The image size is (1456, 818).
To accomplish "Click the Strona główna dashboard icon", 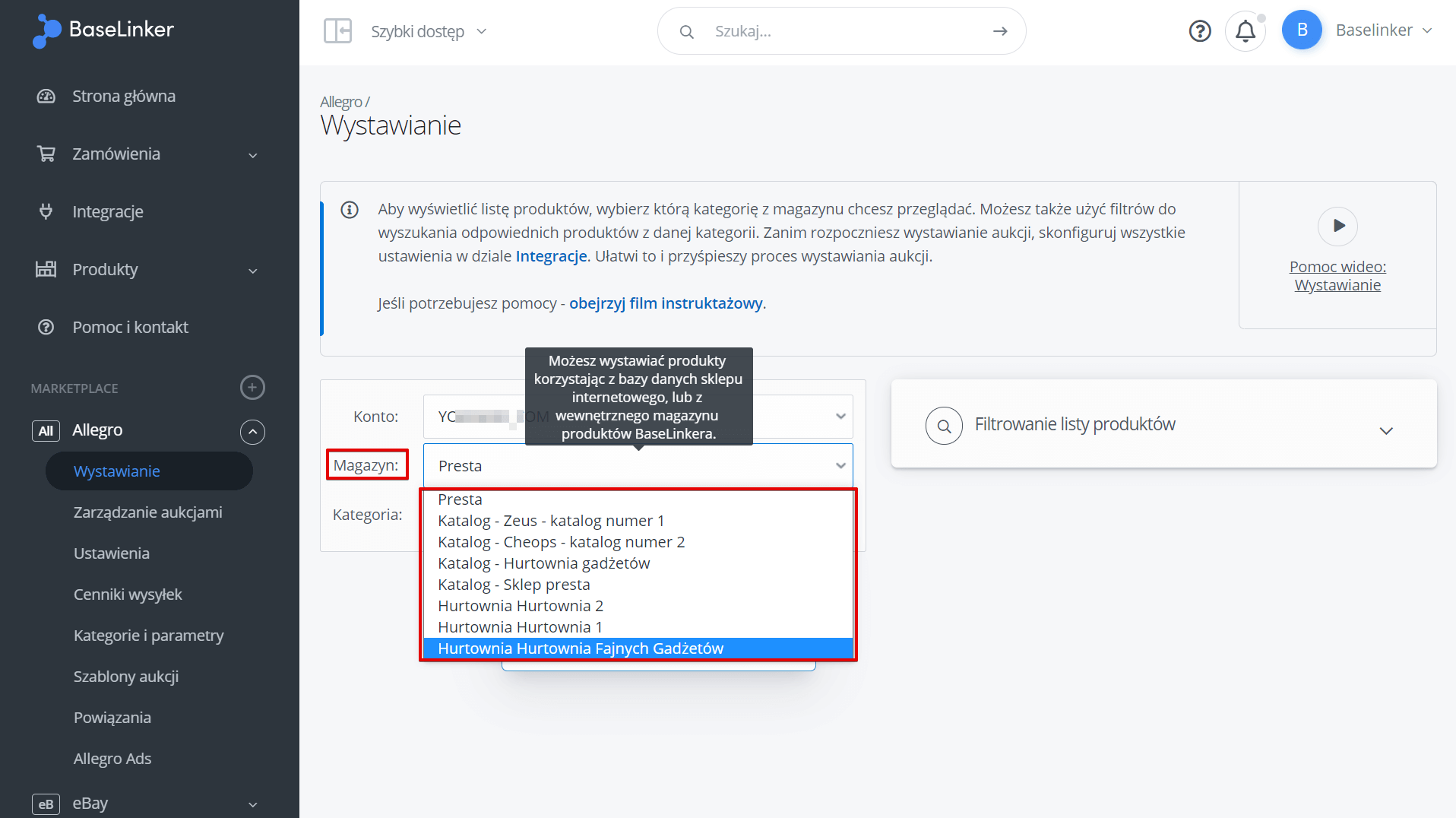I will (46, 97).
